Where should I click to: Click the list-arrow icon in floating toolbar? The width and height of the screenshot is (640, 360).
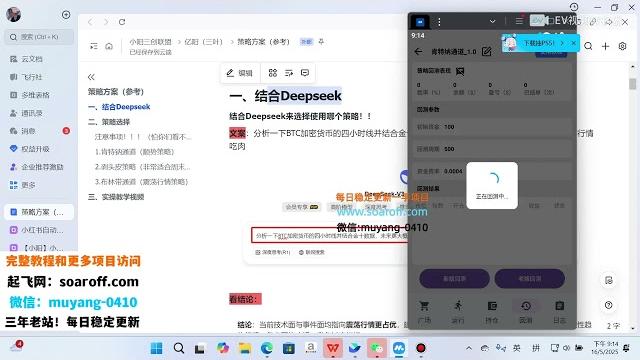pyautogui.click(x=289, y=73)
